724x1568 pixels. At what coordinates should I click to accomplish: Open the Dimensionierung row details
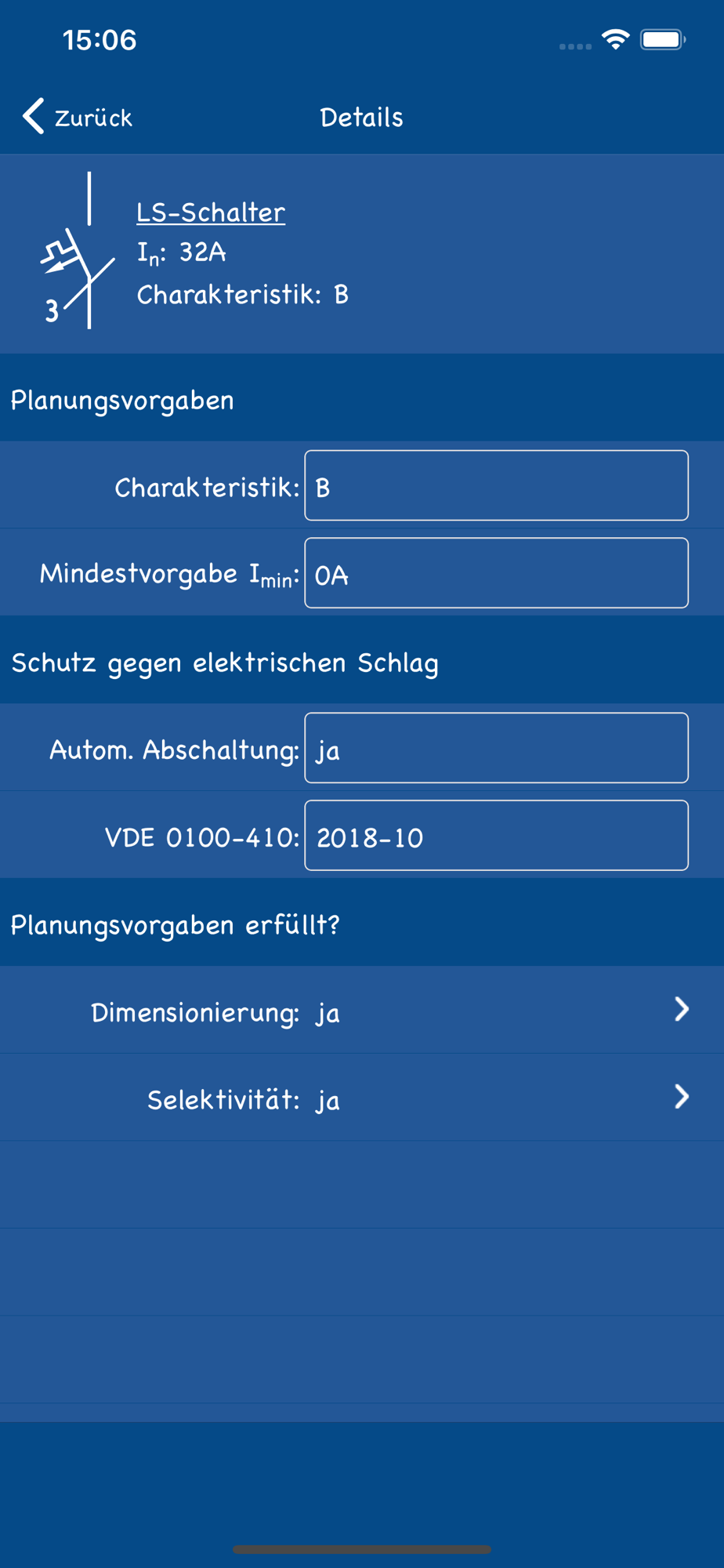pos(362,1010)
